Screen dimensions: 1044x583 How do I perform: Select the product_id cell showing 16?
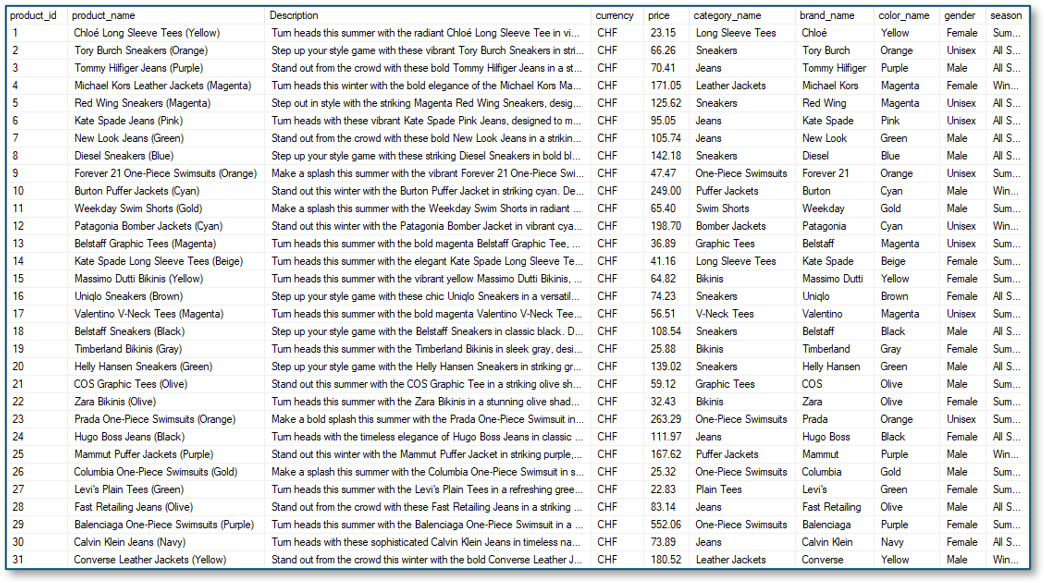tap(18, 296)
